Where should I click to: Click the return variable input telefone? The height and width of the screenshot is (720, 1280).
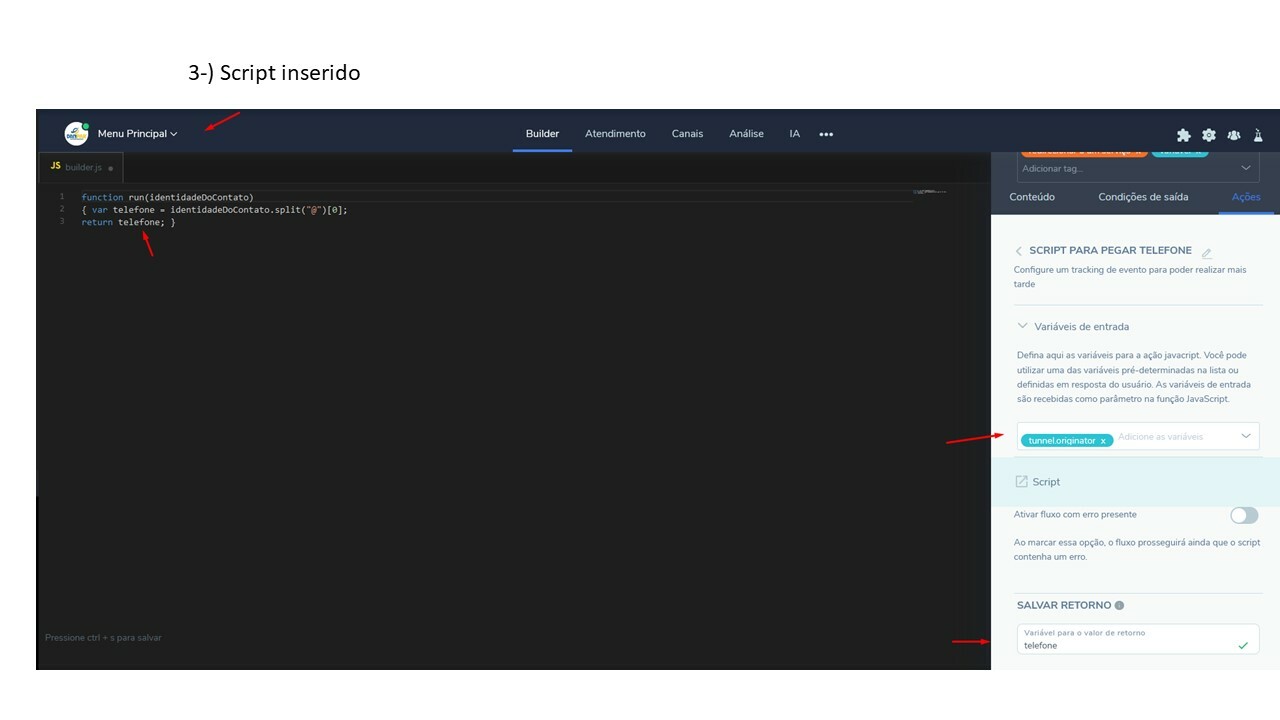click(1138, 639)
